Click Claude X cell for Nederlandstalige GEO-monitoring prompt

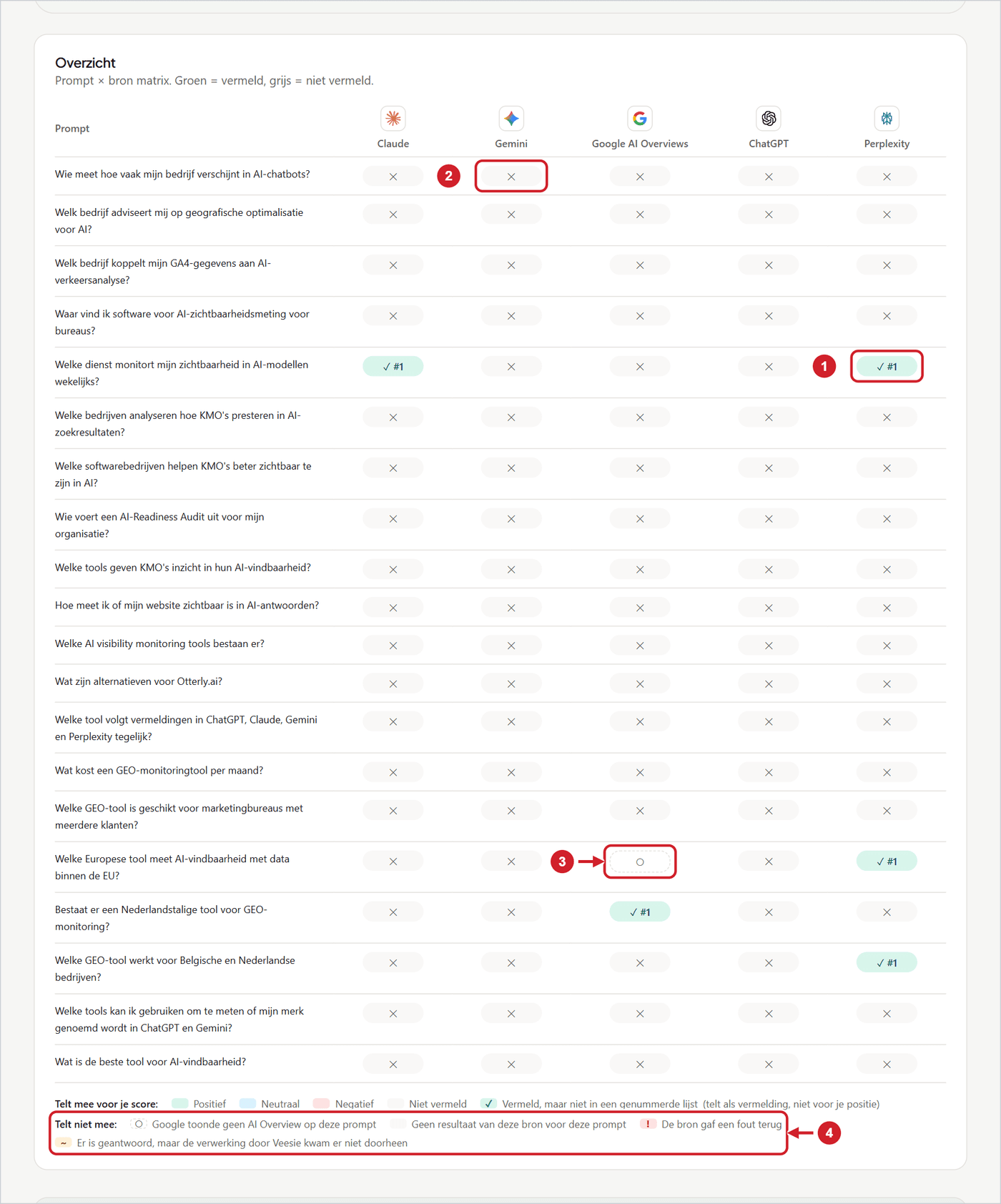tap(393, 912)
